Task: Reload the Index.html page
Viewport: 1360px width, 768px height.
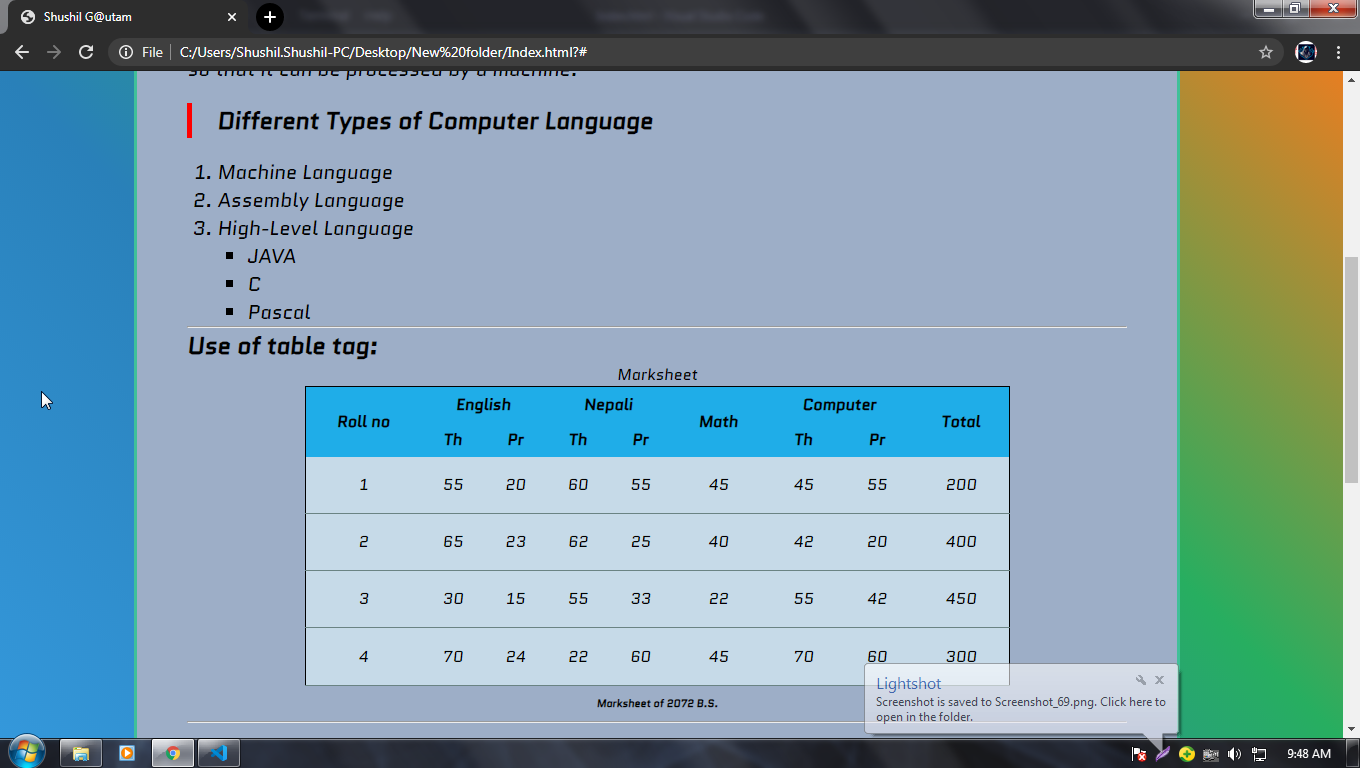Action: (x=85, y=52)
